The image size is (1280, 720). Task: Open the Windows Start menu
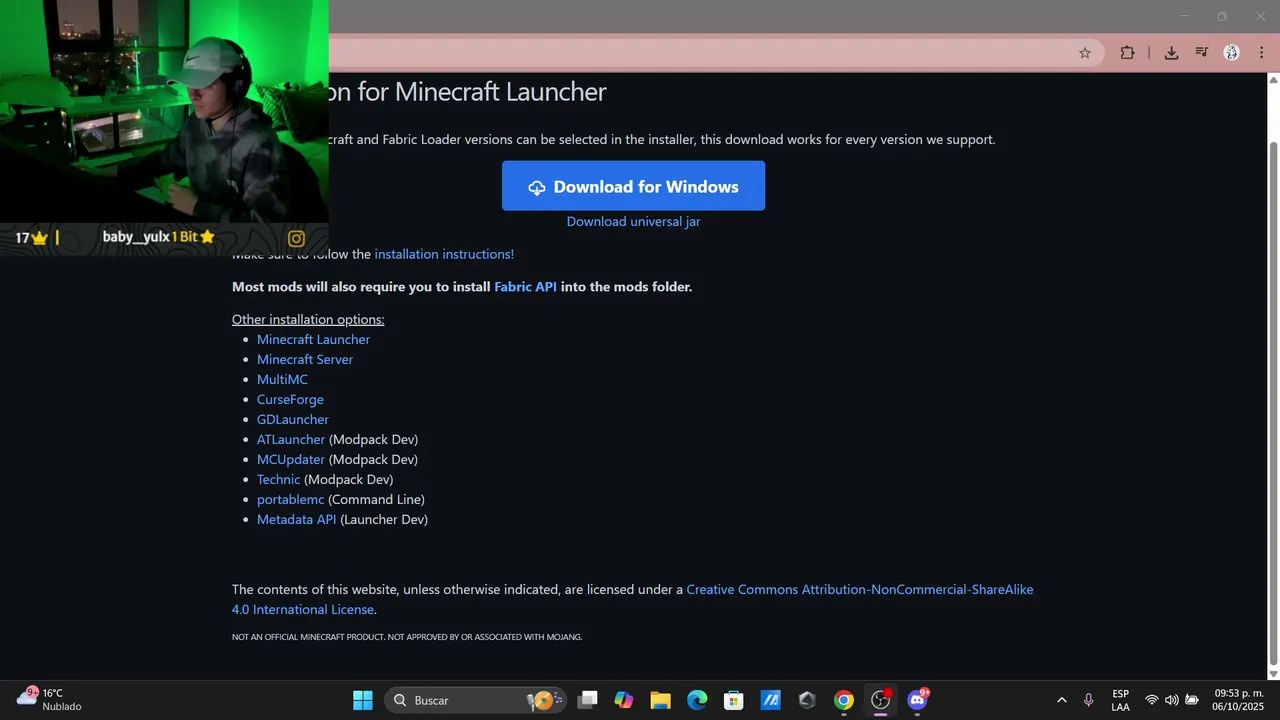(363, 700)
